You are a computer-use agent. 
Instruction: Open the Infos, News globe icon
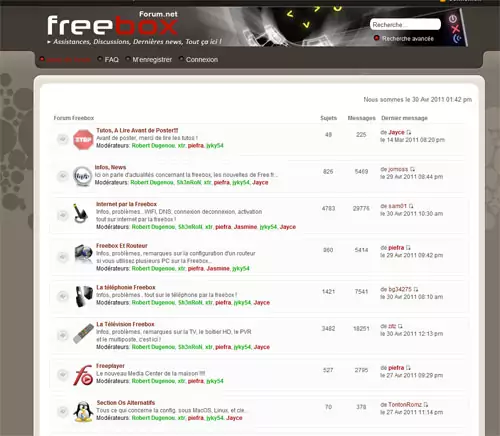[x=82, y=176]
